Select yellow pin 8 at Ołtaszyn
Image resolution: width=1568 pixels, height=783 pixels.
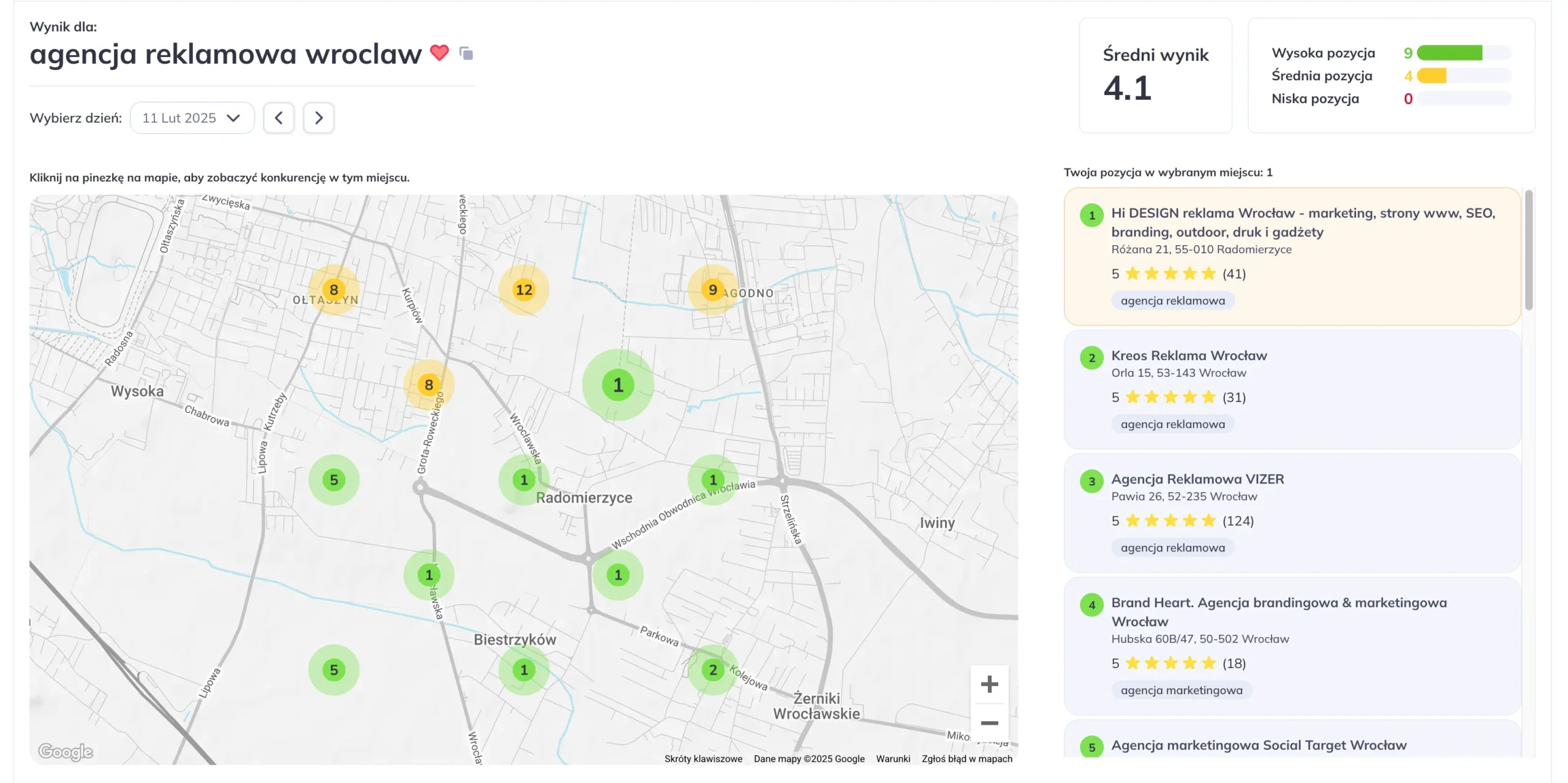tap(334, 290)
